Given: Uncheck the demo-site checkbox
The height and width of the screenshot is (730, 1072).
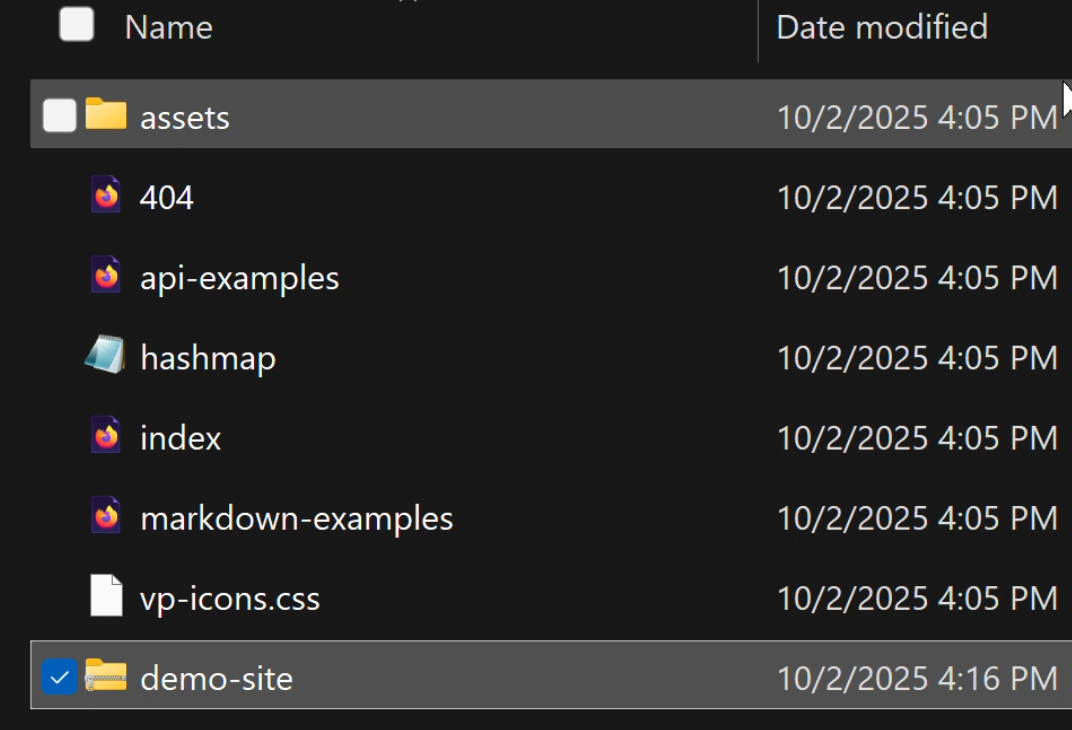Looking at the screenshot, I should click(60, 678).
